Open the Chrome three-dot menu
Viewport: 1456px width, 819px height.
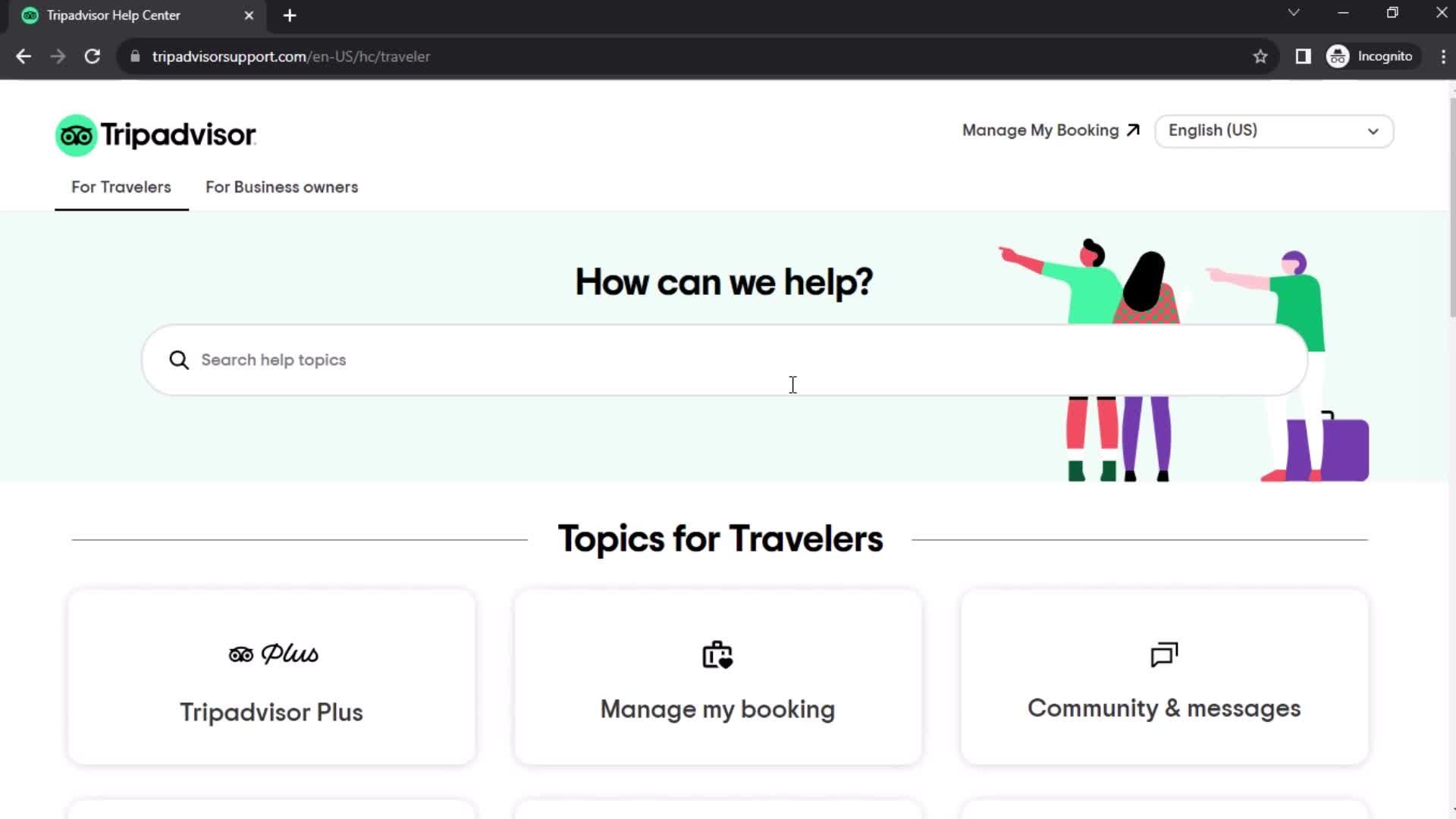(x=1443, y=57)
